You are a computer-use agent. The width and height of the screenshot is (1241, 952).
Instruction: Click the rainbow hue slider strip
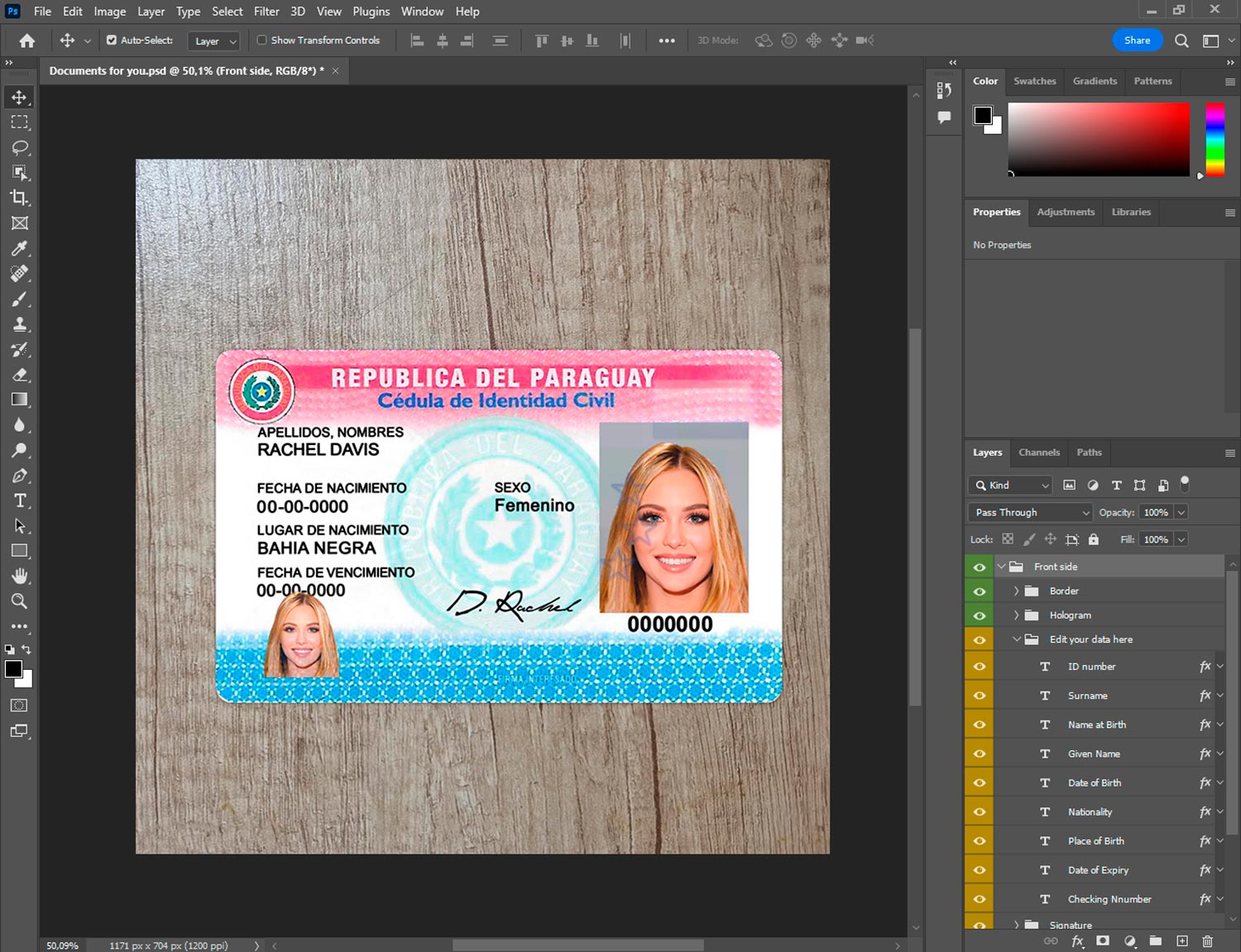coord(1214,139)
